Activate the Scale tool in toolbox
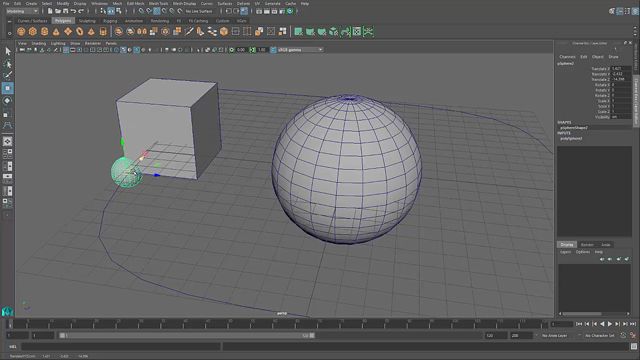 coord(7,114)
